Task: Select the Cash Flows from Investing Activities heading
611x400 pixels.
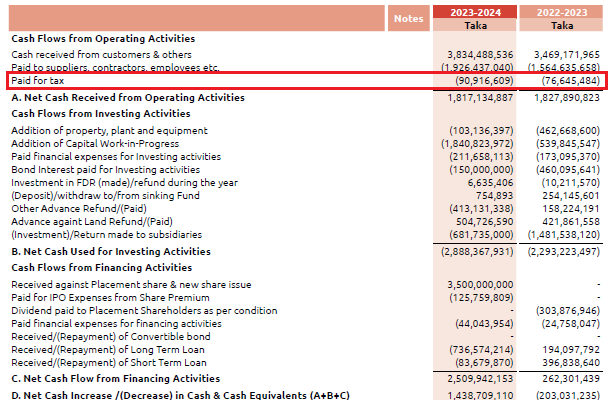Action: [100, 114]
